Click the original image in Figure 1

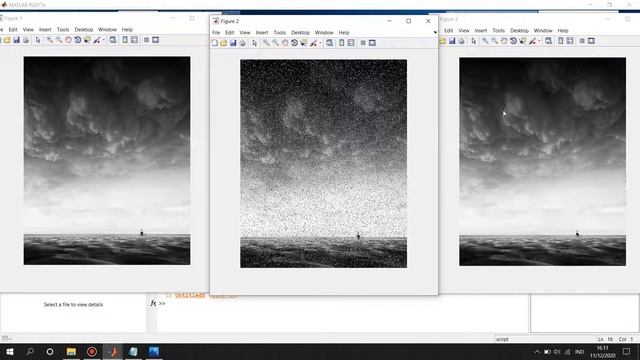[107, 161]
